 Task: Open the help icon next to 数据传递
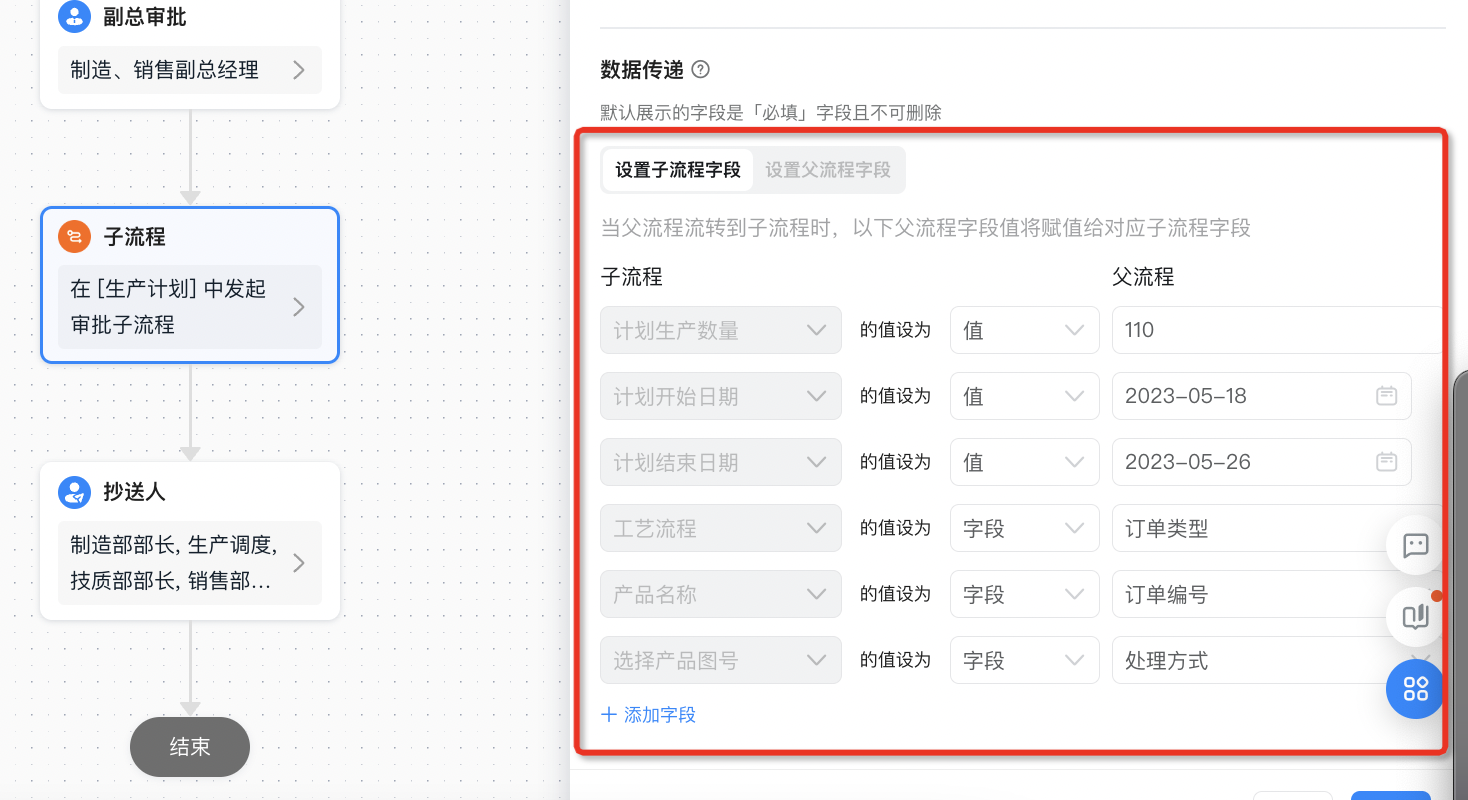(701, 70)
